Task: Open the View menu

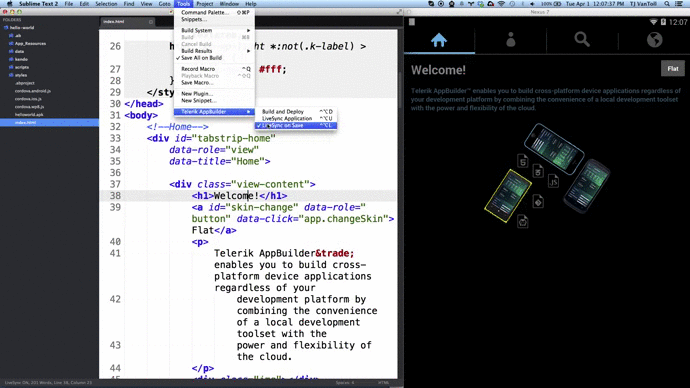Action: coord(146,4)
